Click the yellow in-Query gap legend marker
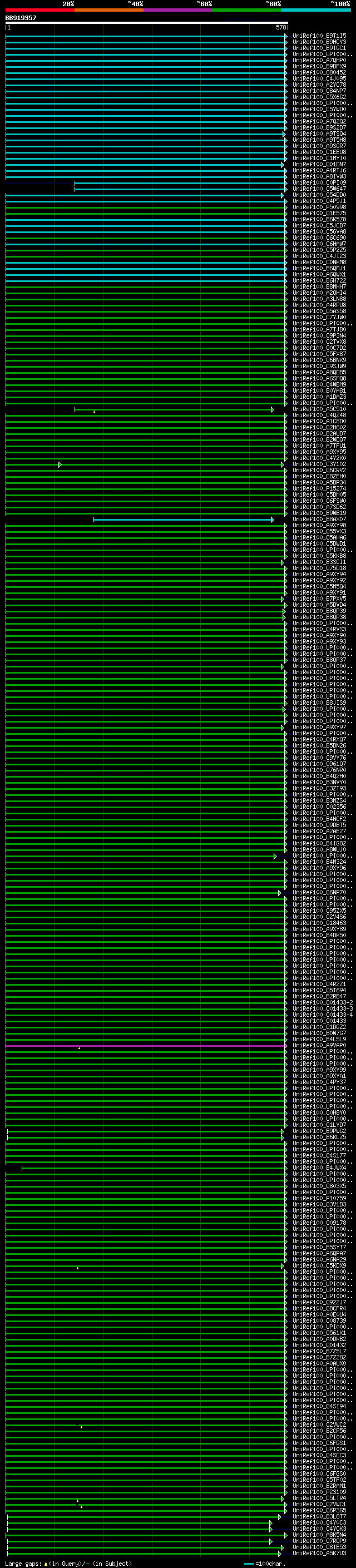 46,1563
